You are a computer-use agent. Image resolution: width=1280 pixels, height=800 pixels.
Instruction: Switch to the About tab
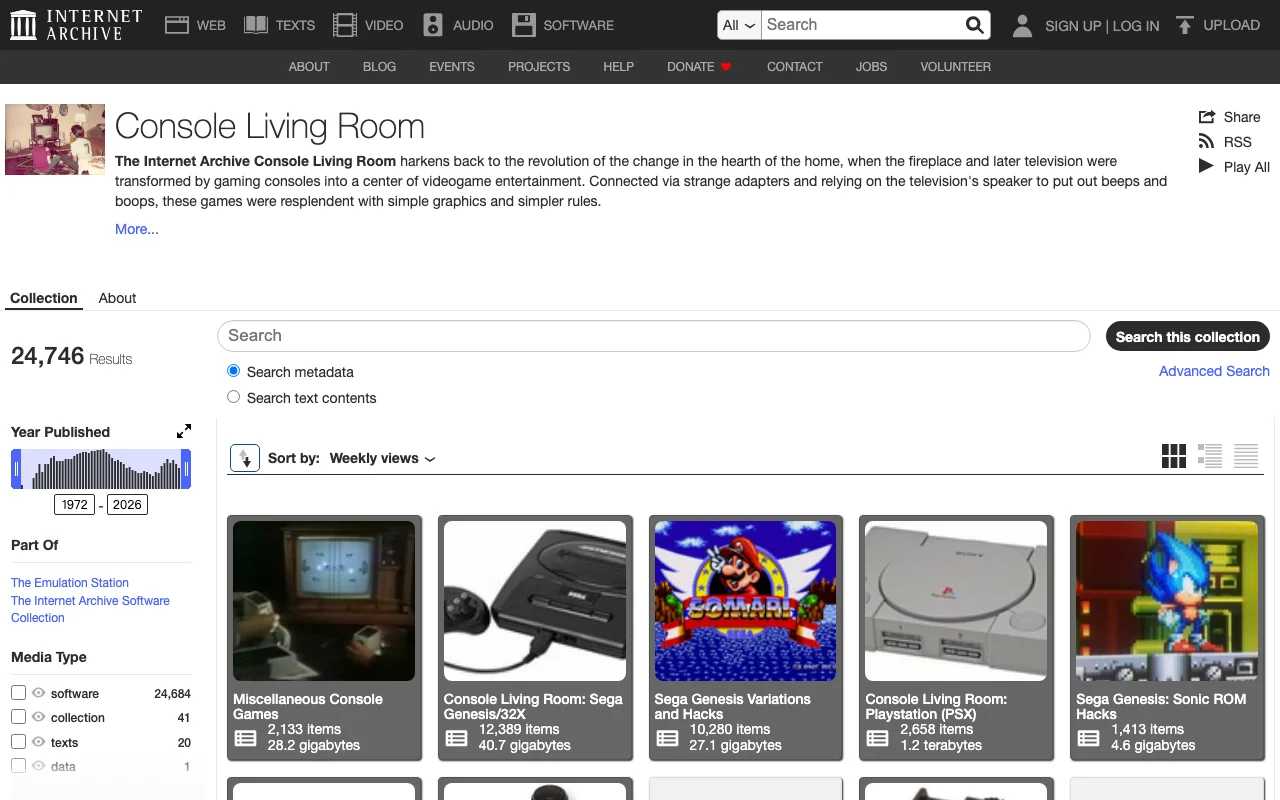[117, 298]
